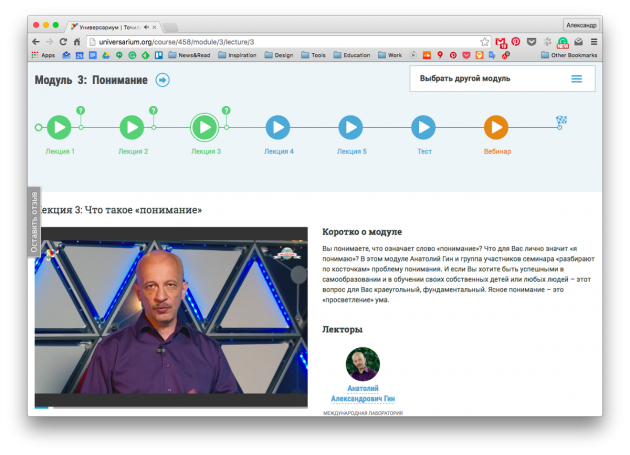
Task: Open Лекция 5 blue play icon
Action: click(x=350, y=127)
